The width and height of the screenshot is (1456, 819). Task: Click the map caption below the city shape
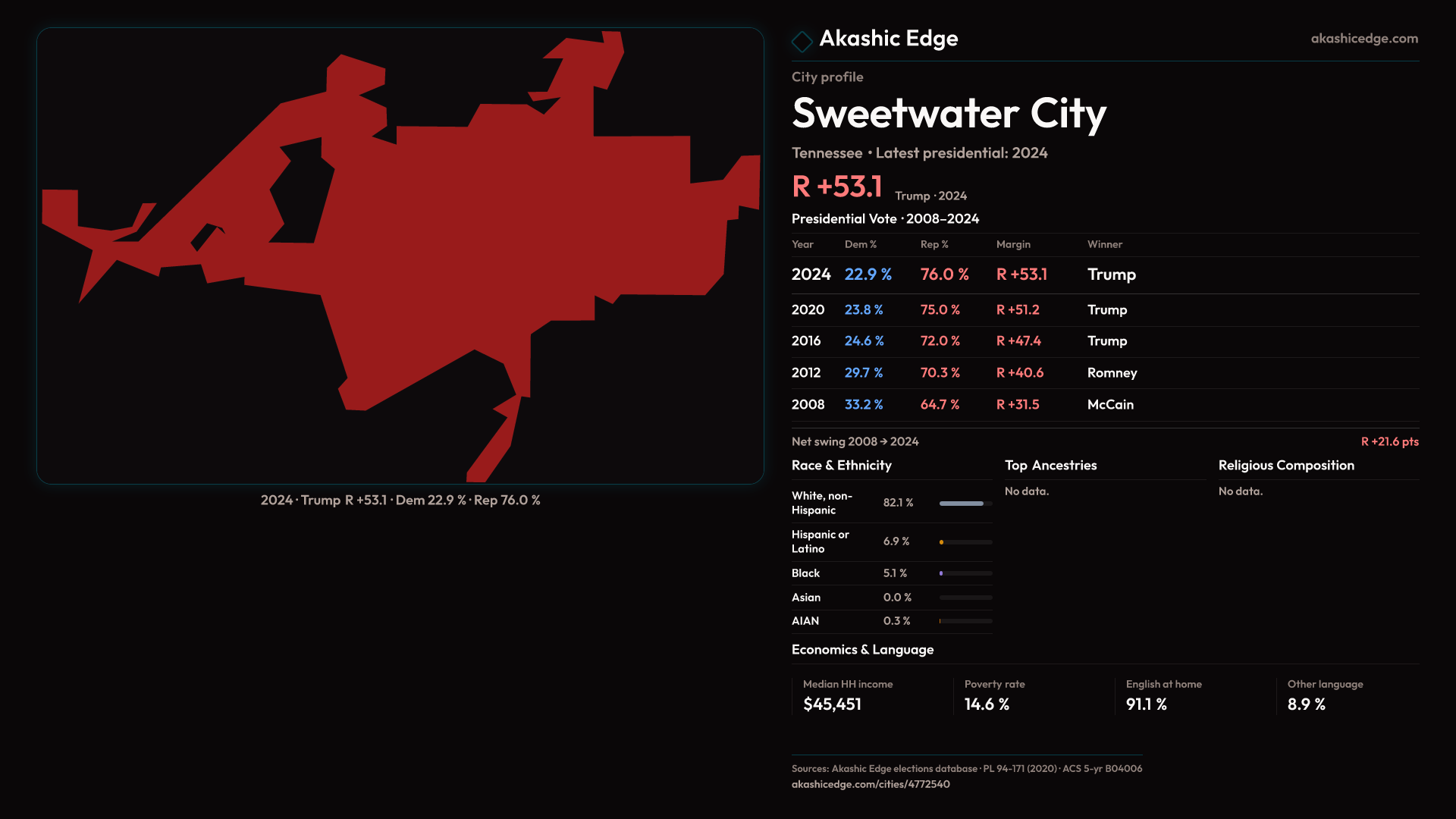click(x=400, y=500)
